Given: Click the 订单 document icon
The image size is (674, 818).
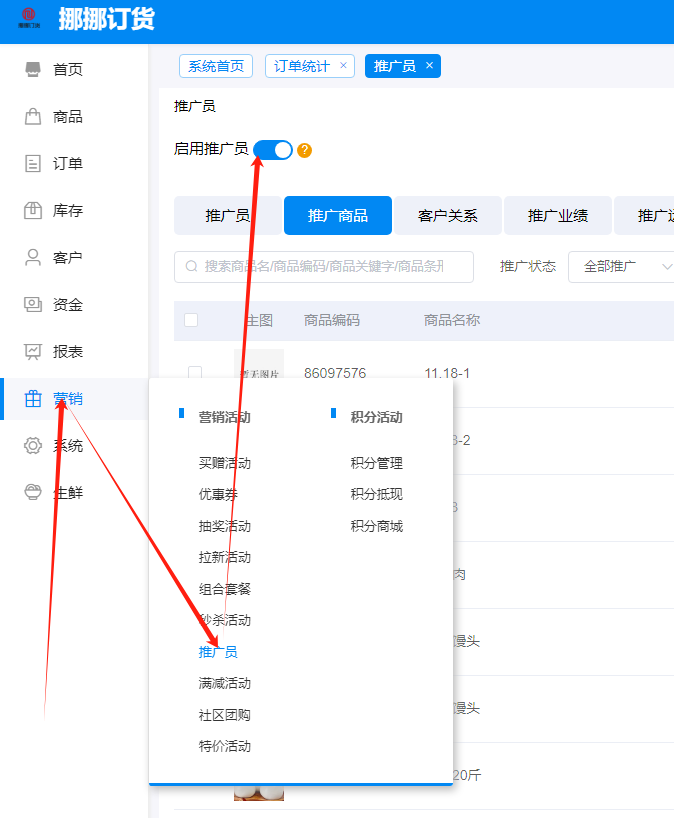Looking at the screenshot, I should (x=33, y=163).
